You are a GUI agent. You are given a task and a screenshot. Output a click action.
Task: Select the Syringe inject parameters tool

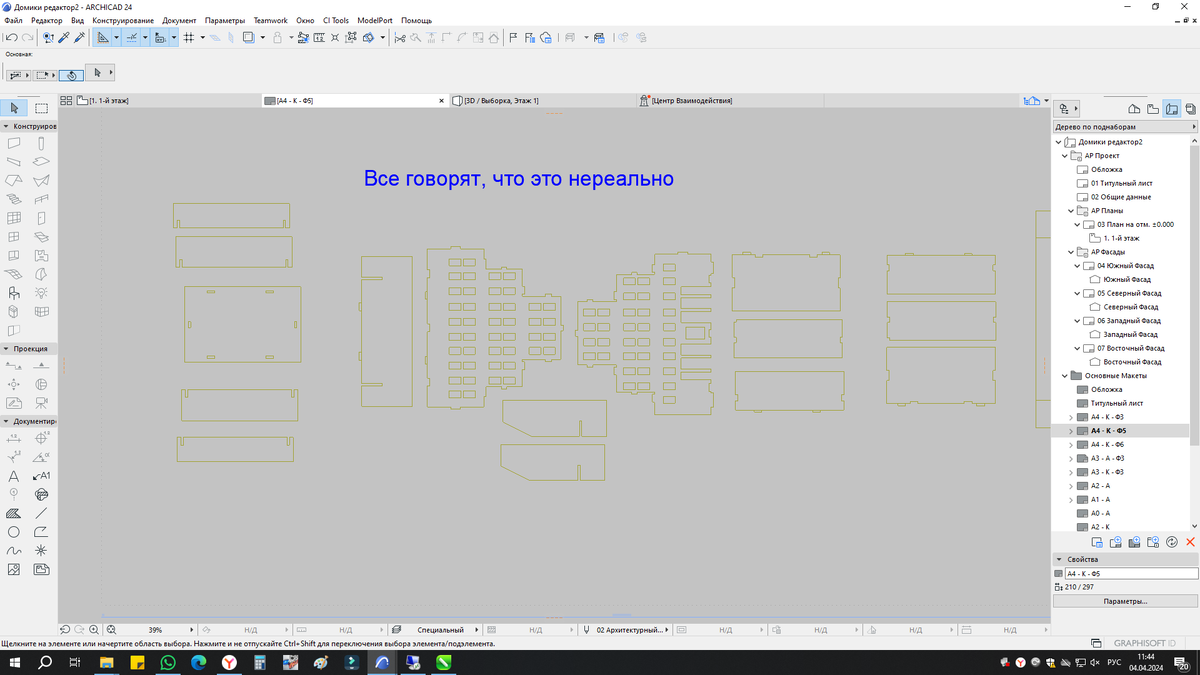coord(80,37)
